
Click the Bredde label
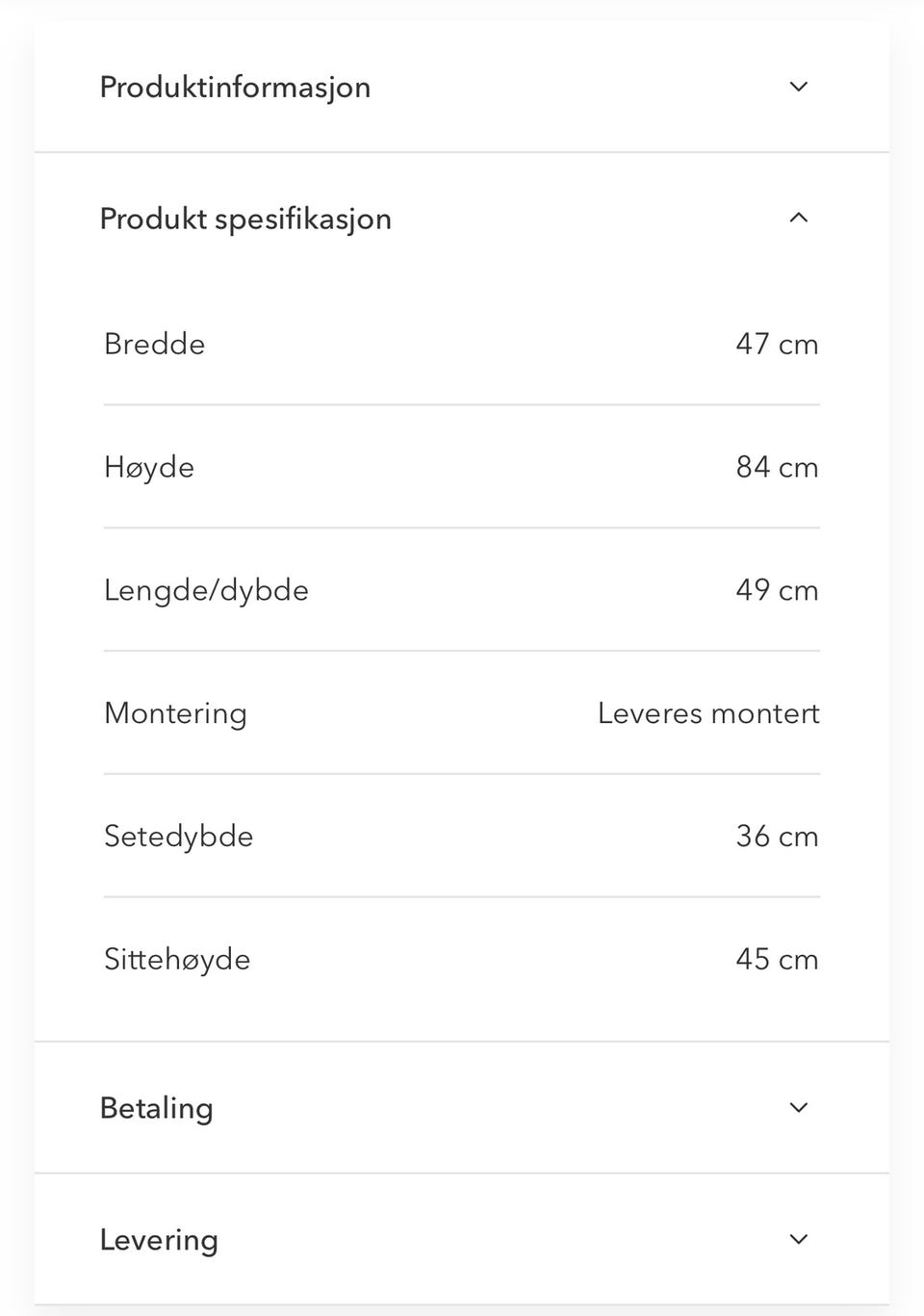tap(155, 345)
